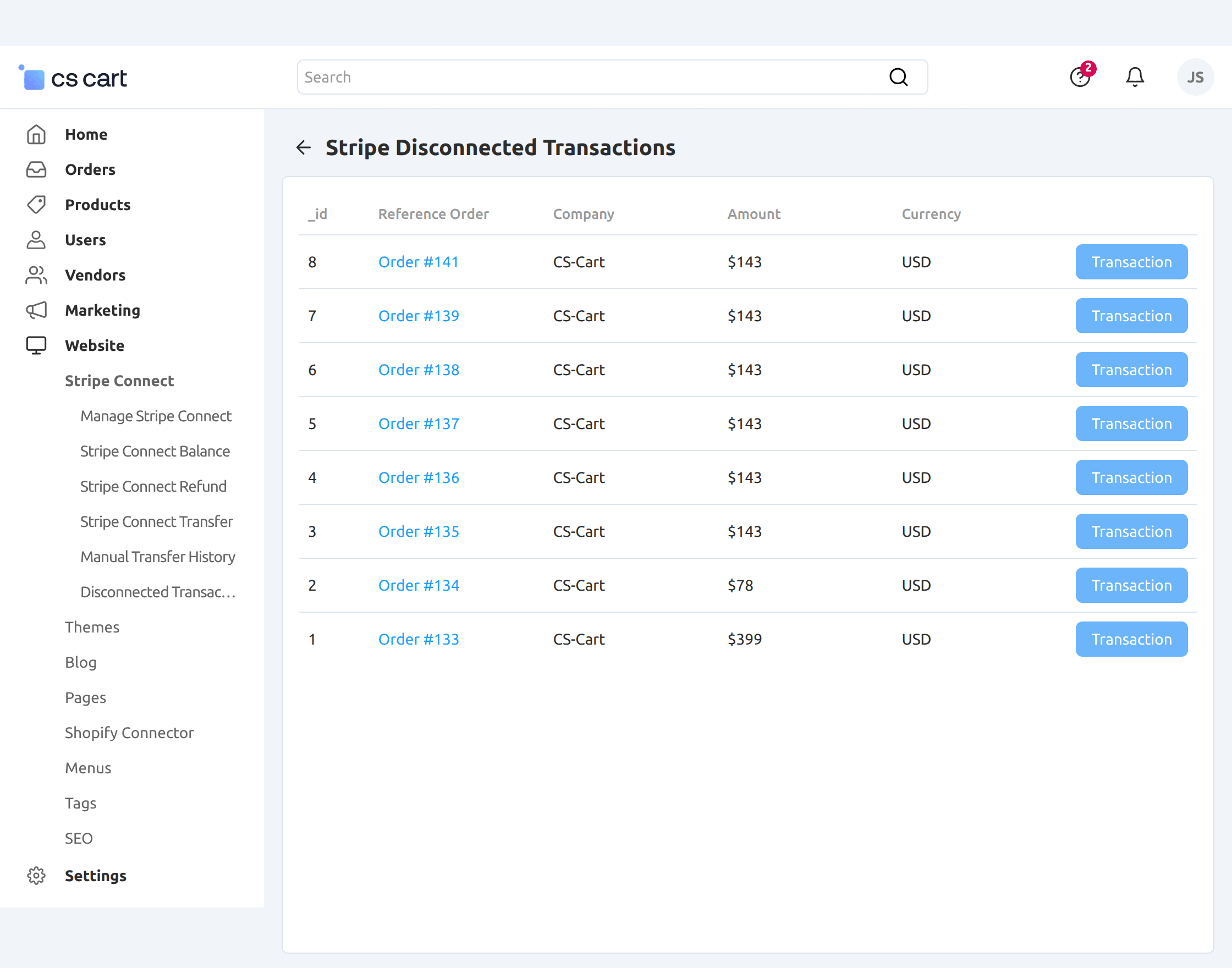Open Marketing using the megaphone icon
Viewport: 1232px width, 968px height.
(x=36, y=310)
